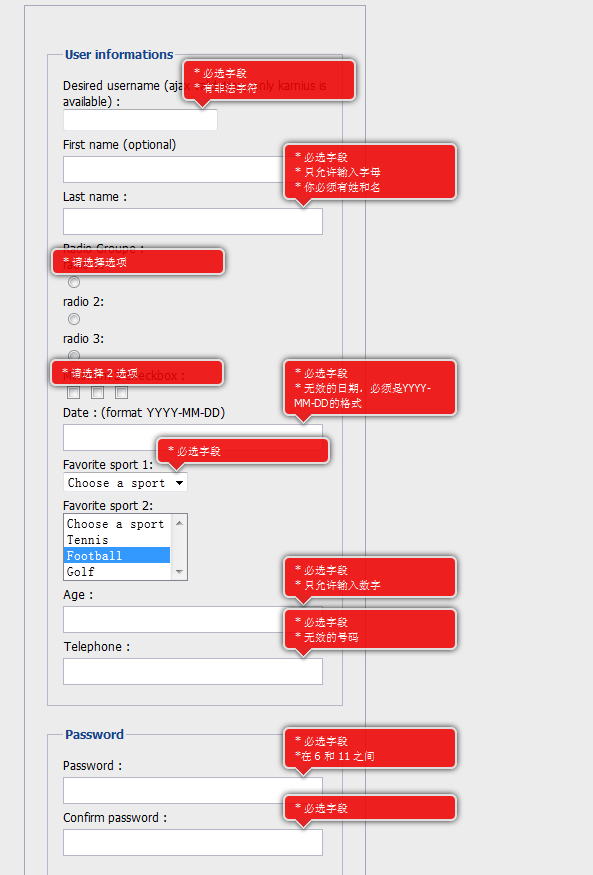The image size is (593, 875).
Task: Click the 'Last name :' label
Action: pyautogui.click(x=95, y=197)
